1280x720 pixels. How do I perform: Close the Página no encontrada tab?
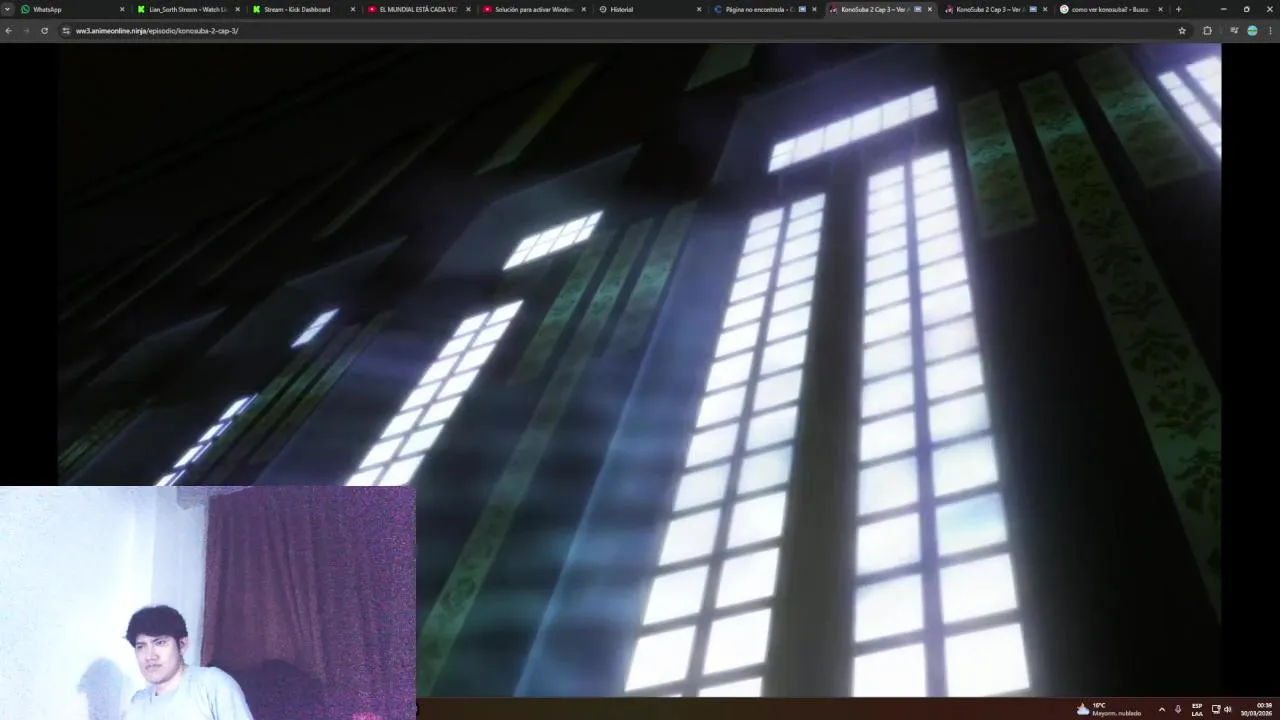click(814, 9)
